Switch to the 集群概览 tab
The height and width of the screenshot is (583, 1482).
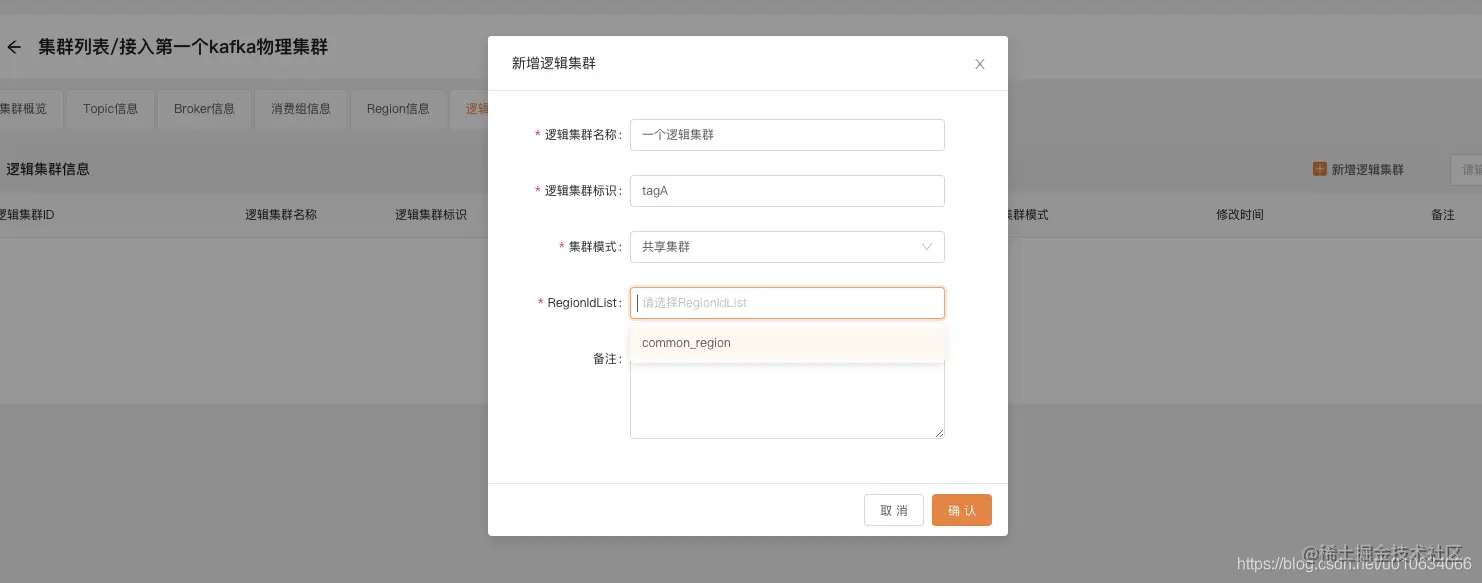point(22,108)
